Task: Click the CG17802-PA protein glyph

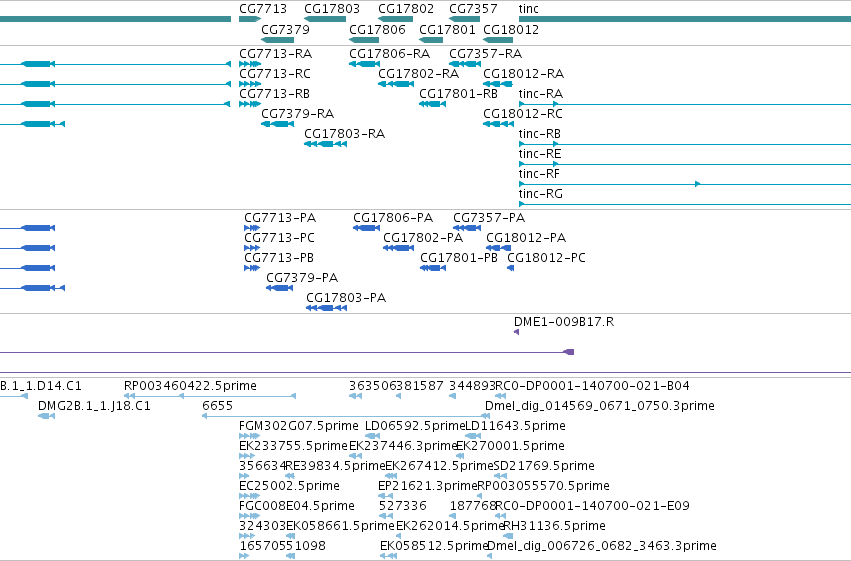Action: click(x=398, y=248)
